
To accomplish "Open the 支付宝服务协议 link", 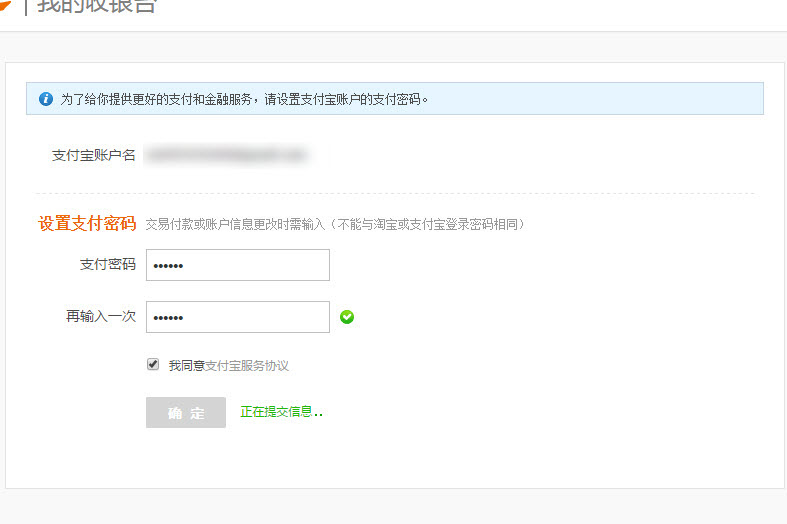I will point(246,366).
